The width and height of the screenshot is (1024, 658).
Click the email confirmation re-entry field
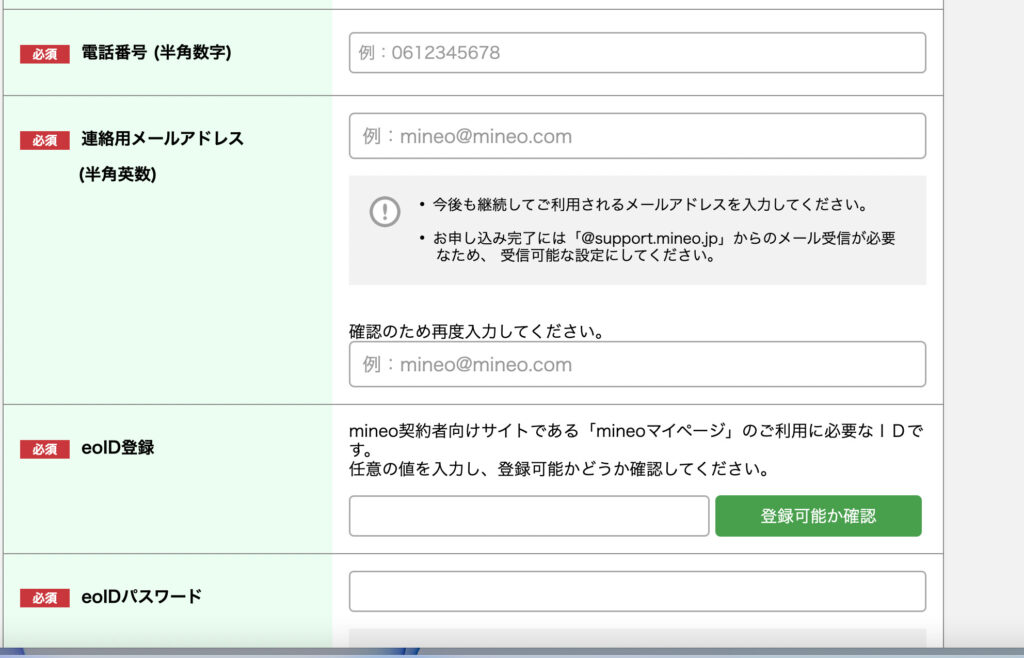(x=637, y=364)
